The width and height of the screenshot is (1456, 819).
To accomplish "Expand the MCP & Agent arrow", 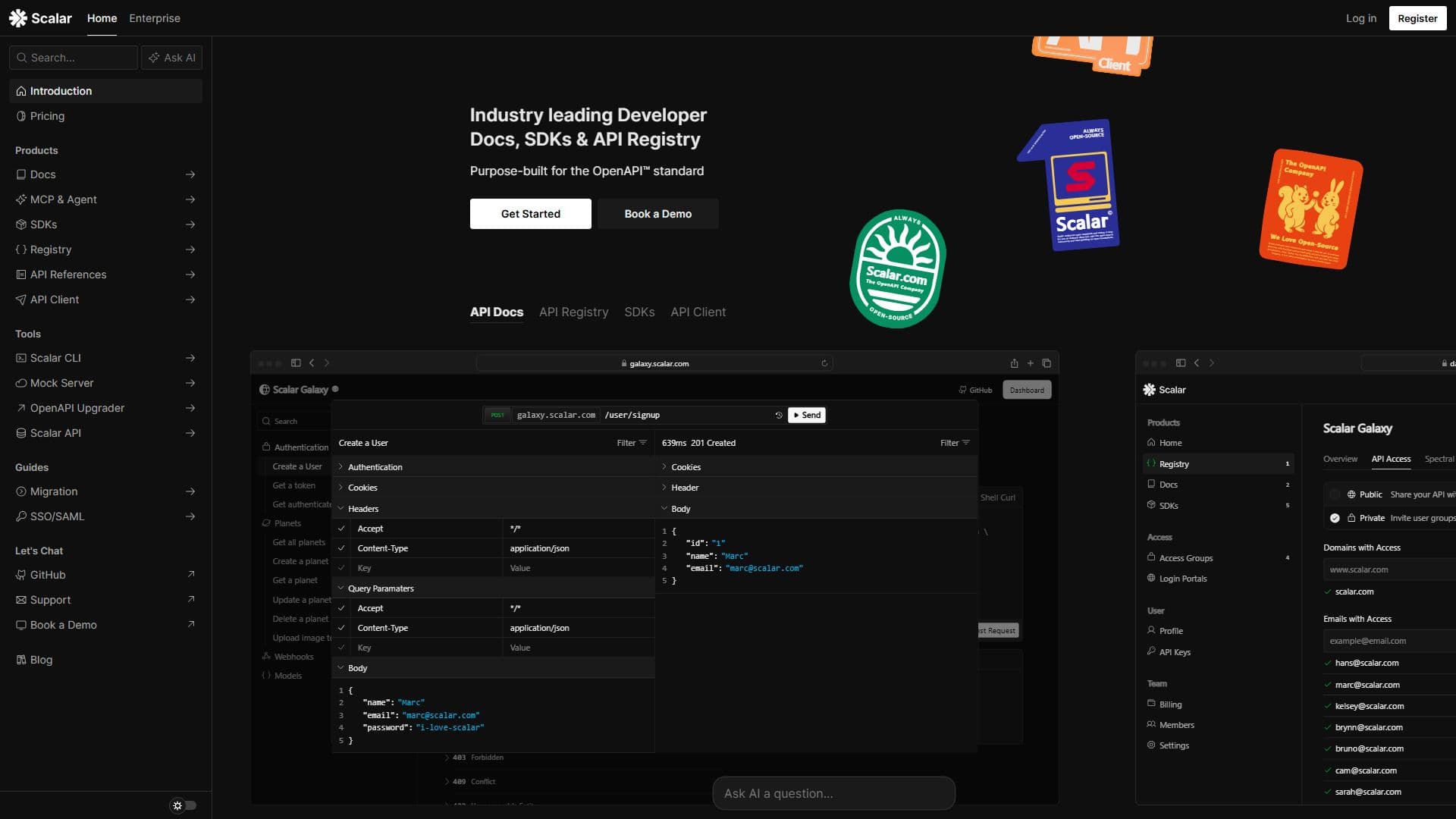I will click(x=190, y=199).
